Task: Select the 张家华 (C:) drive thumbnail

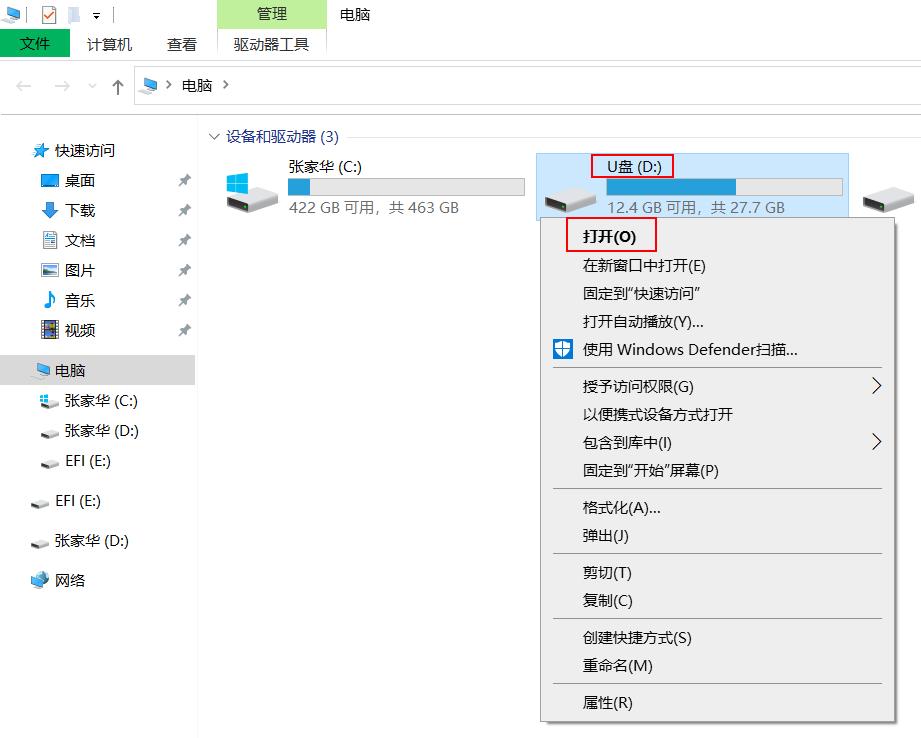Action: point(250,190)
